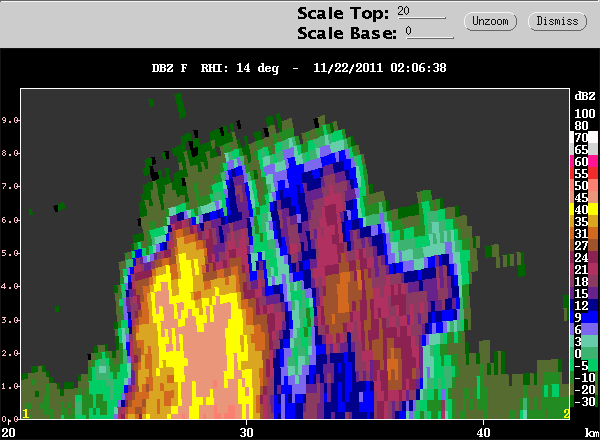The height and width of the screenshot is (440, 600).
Task: Click the '100' legend value
Action: pos(585,114)
